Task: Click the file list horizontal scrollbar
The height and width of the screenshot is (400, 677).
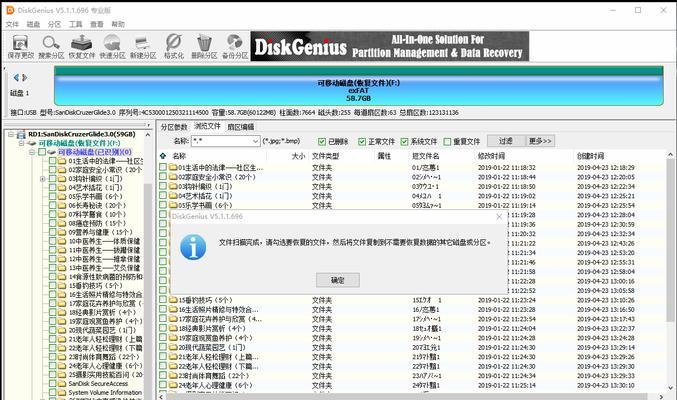Action: [x=406, y=397]
